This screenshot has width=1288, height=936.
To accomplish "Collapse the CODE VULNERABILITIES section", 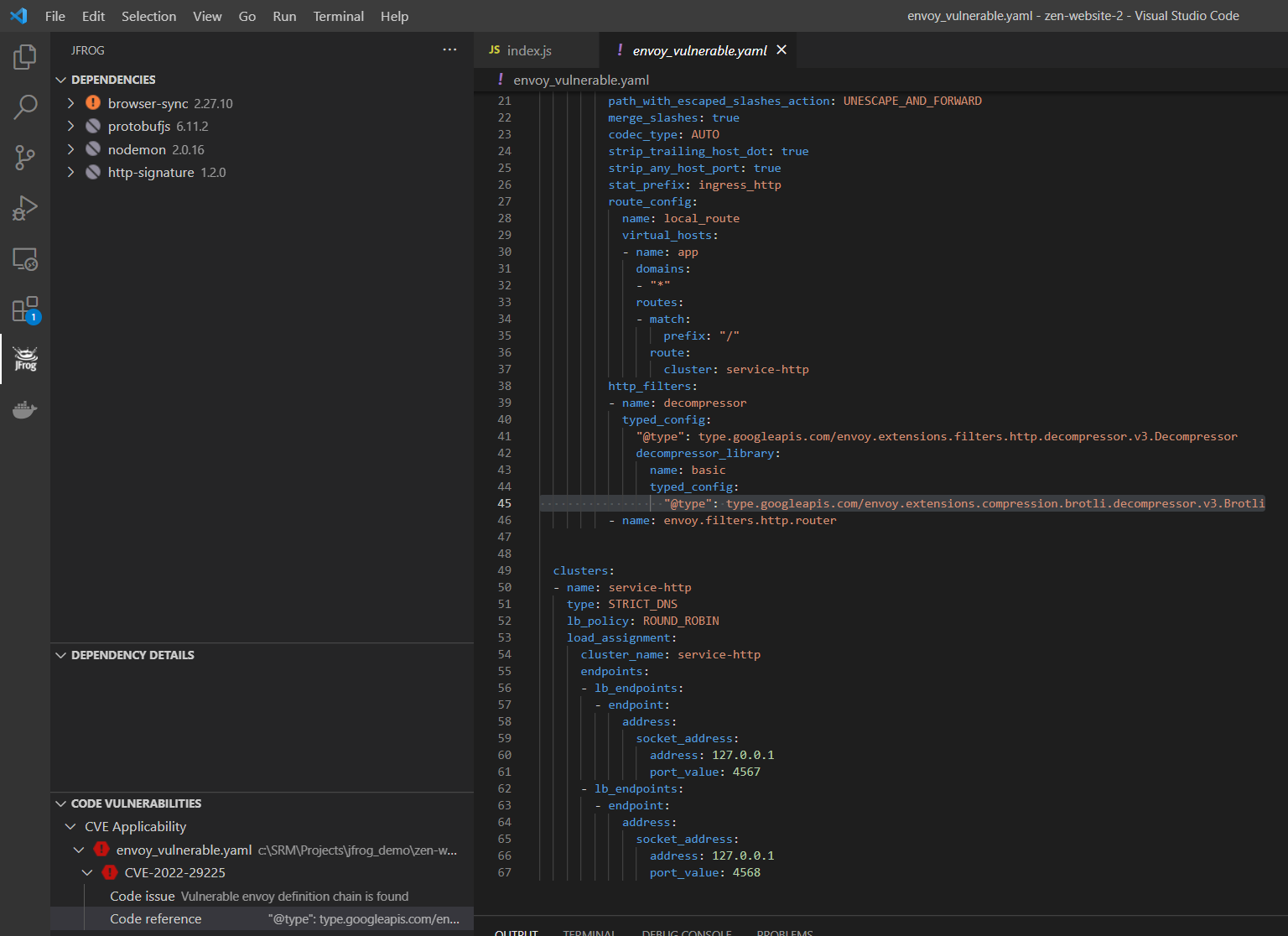I will [60, 803].
